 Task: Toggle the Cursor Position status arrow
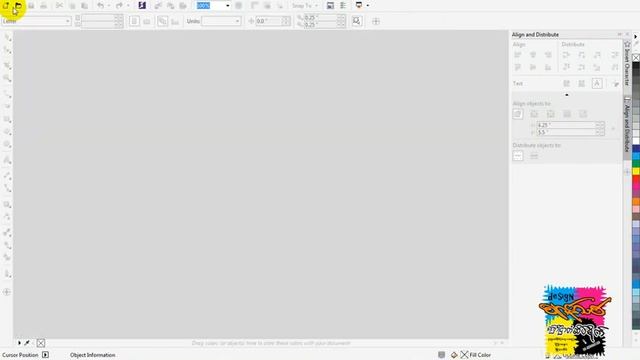click(x=45, y=355)
